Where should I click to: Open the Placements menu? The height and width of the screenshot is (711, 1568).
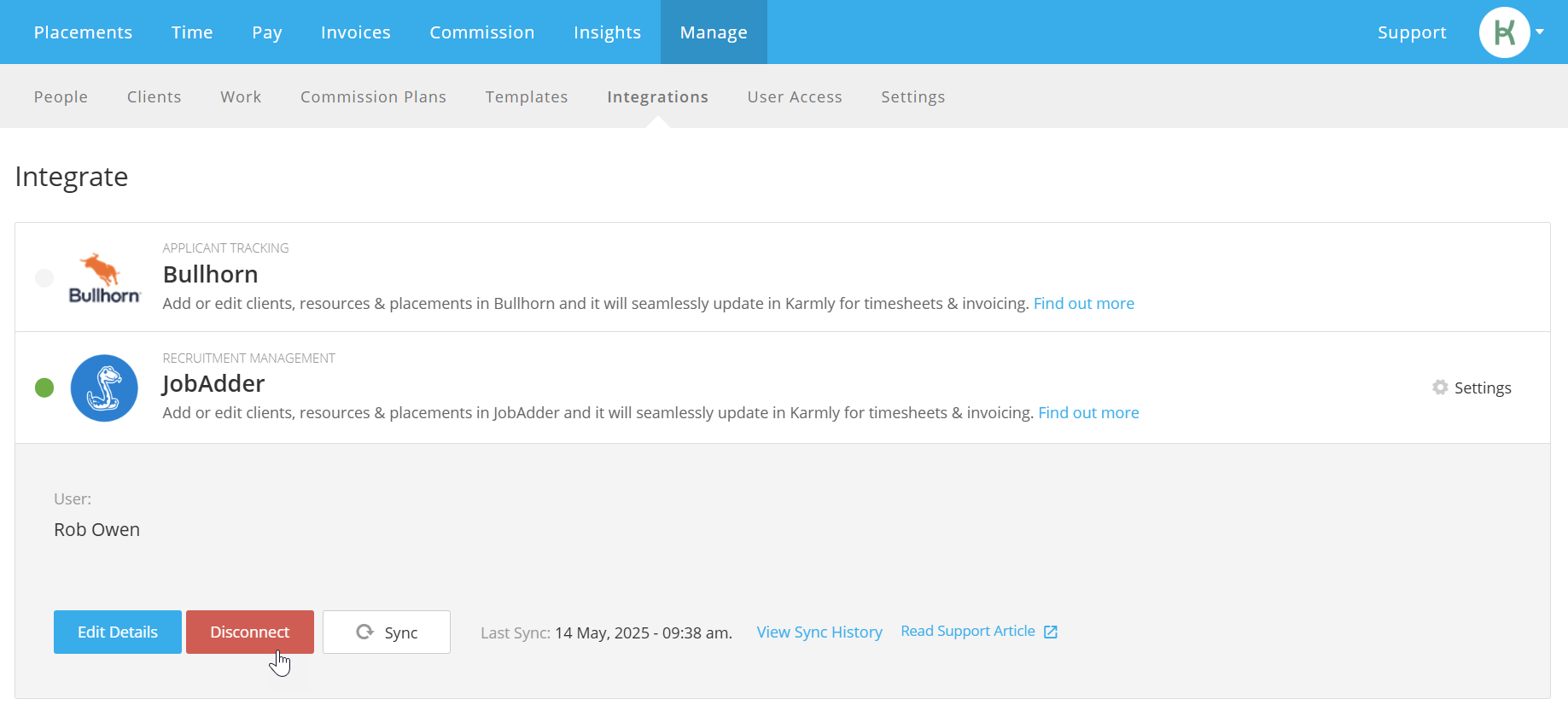(x=84, y=32)
